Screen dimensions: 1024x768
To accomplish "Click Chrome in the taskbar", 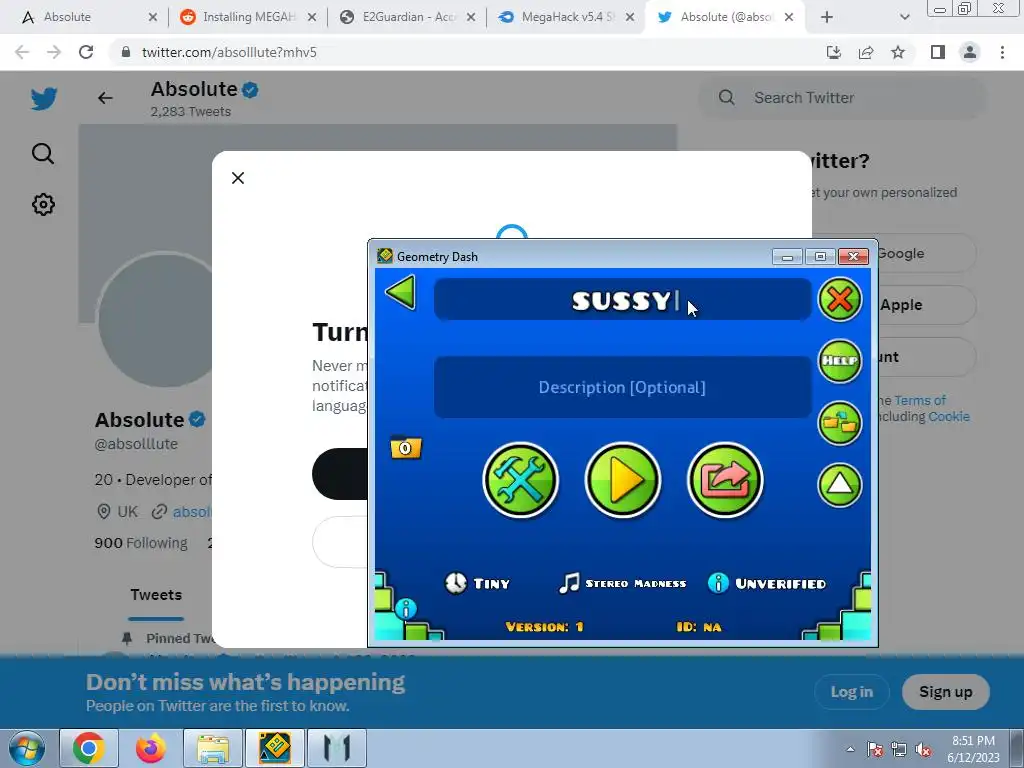I will (x=89, y=748).
